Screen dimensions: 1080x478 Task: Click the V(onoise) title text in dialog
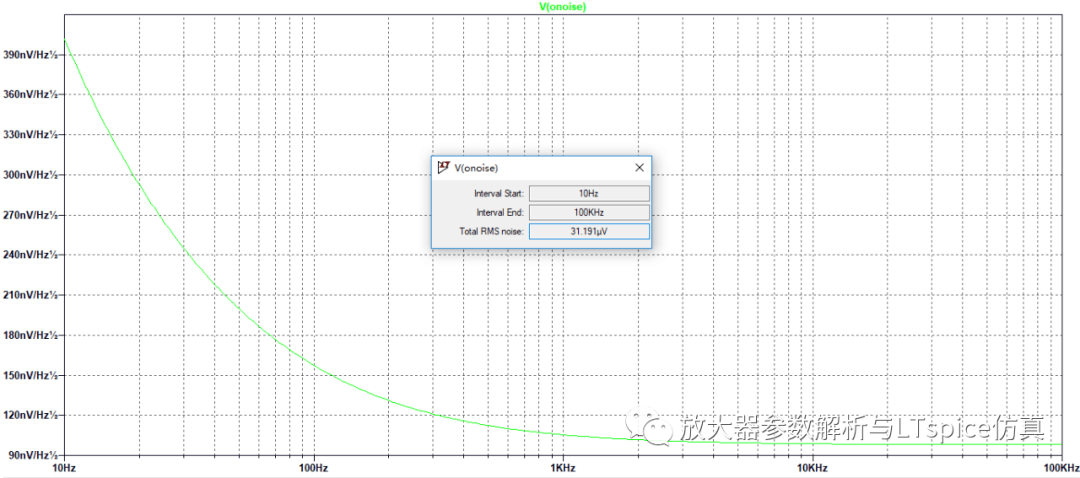(x=476, y=168)
